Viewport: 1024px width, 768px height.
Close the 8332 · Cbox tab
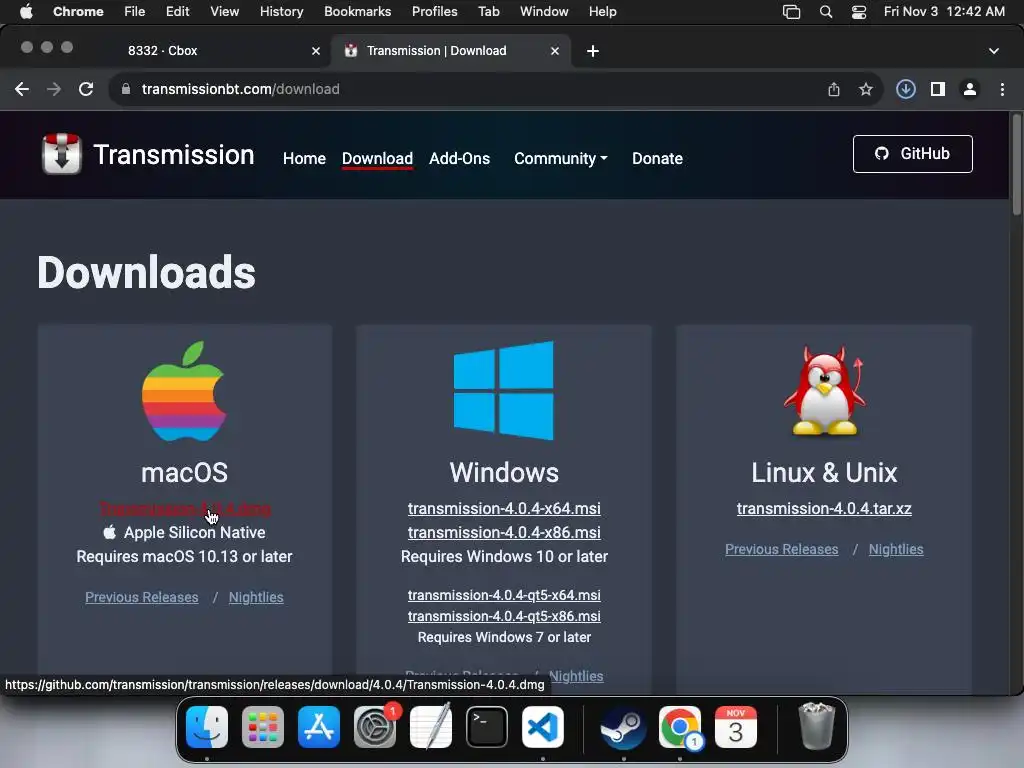[x=316, y=51]
